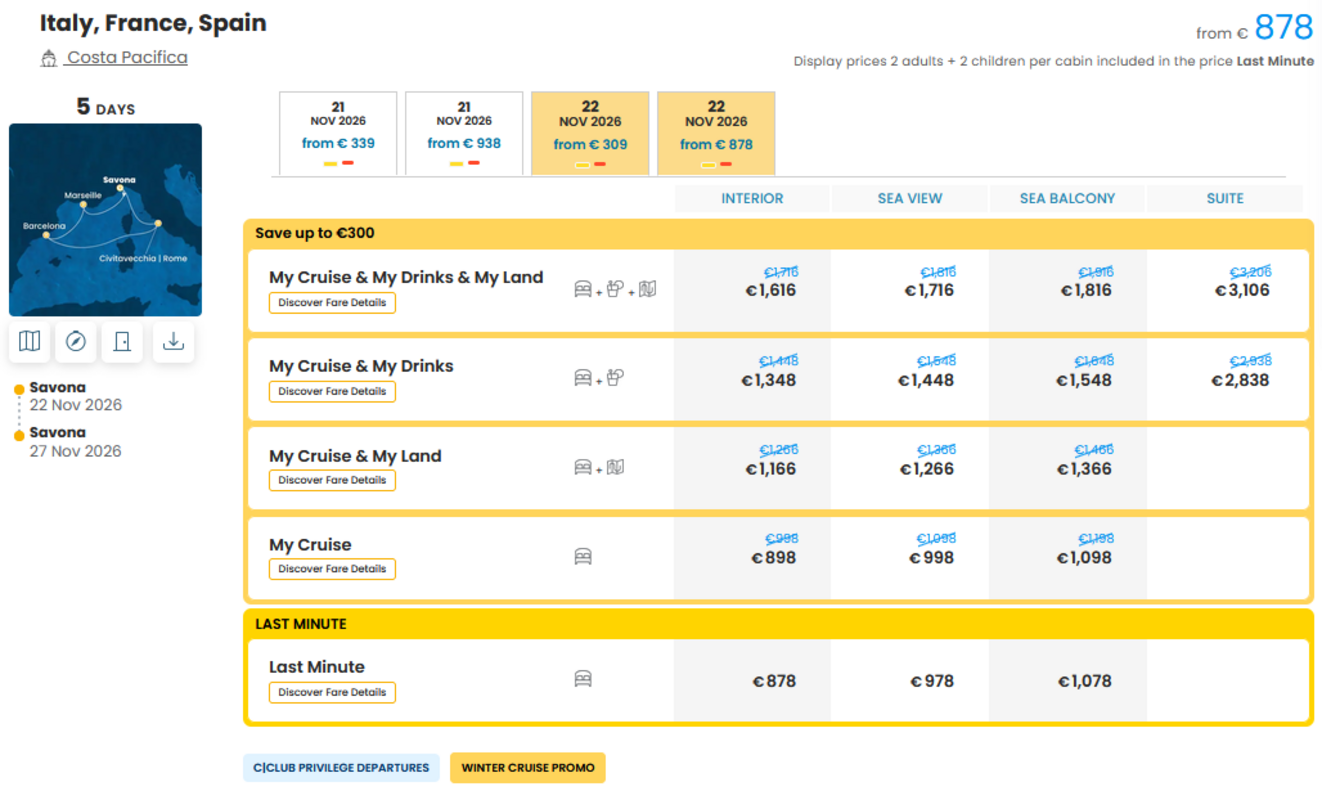Select Last Minute Interior price €878

pos(774,681)
